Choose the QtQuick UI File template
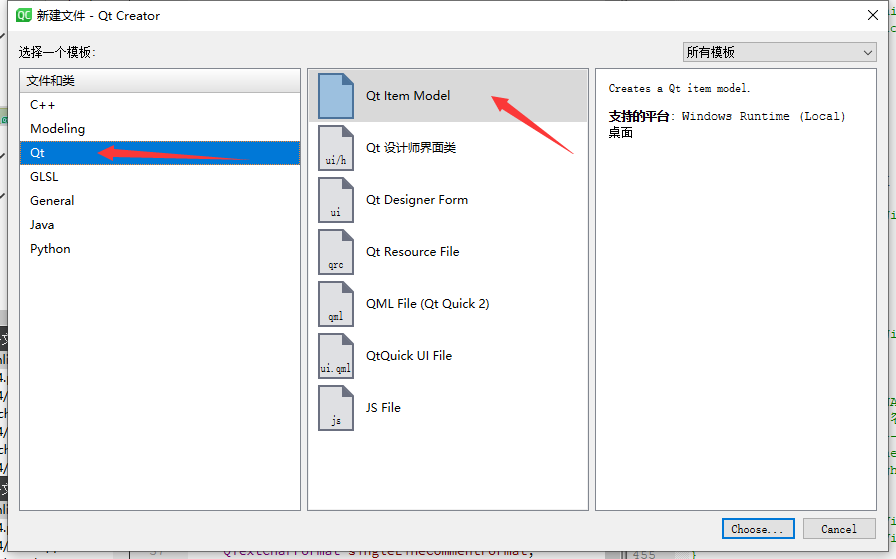Screen dimensions: 896x559 coord(448,356)
